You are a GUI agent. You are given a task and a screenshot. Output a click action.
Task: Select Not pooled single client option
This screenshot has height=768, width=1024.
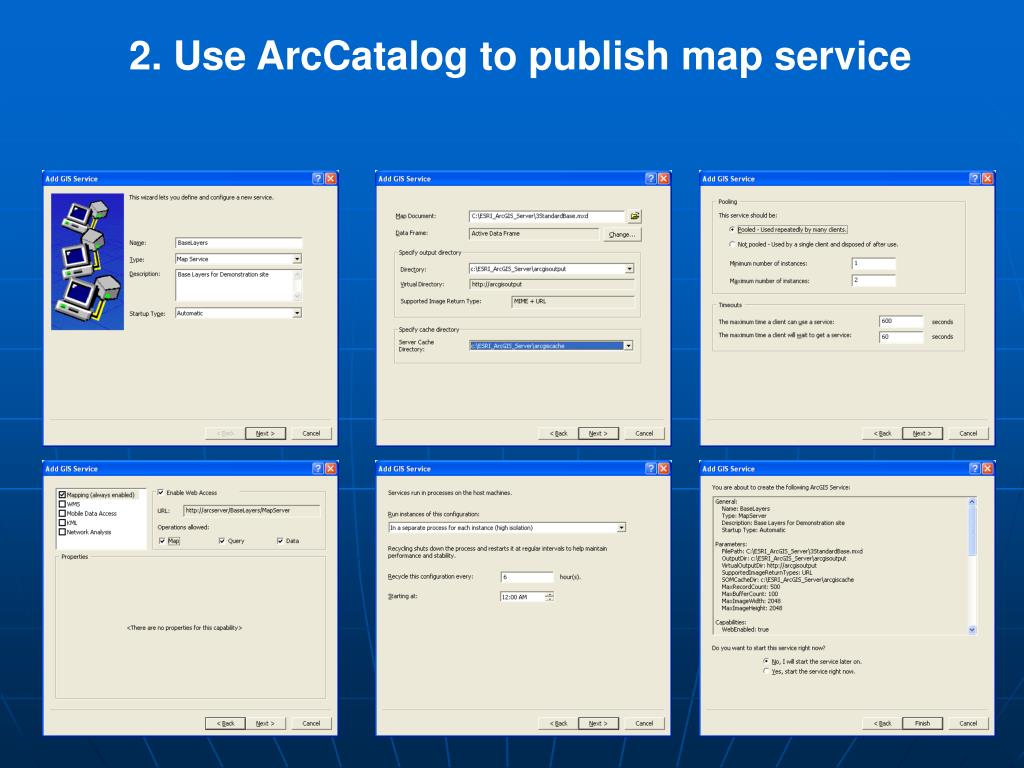732,244
